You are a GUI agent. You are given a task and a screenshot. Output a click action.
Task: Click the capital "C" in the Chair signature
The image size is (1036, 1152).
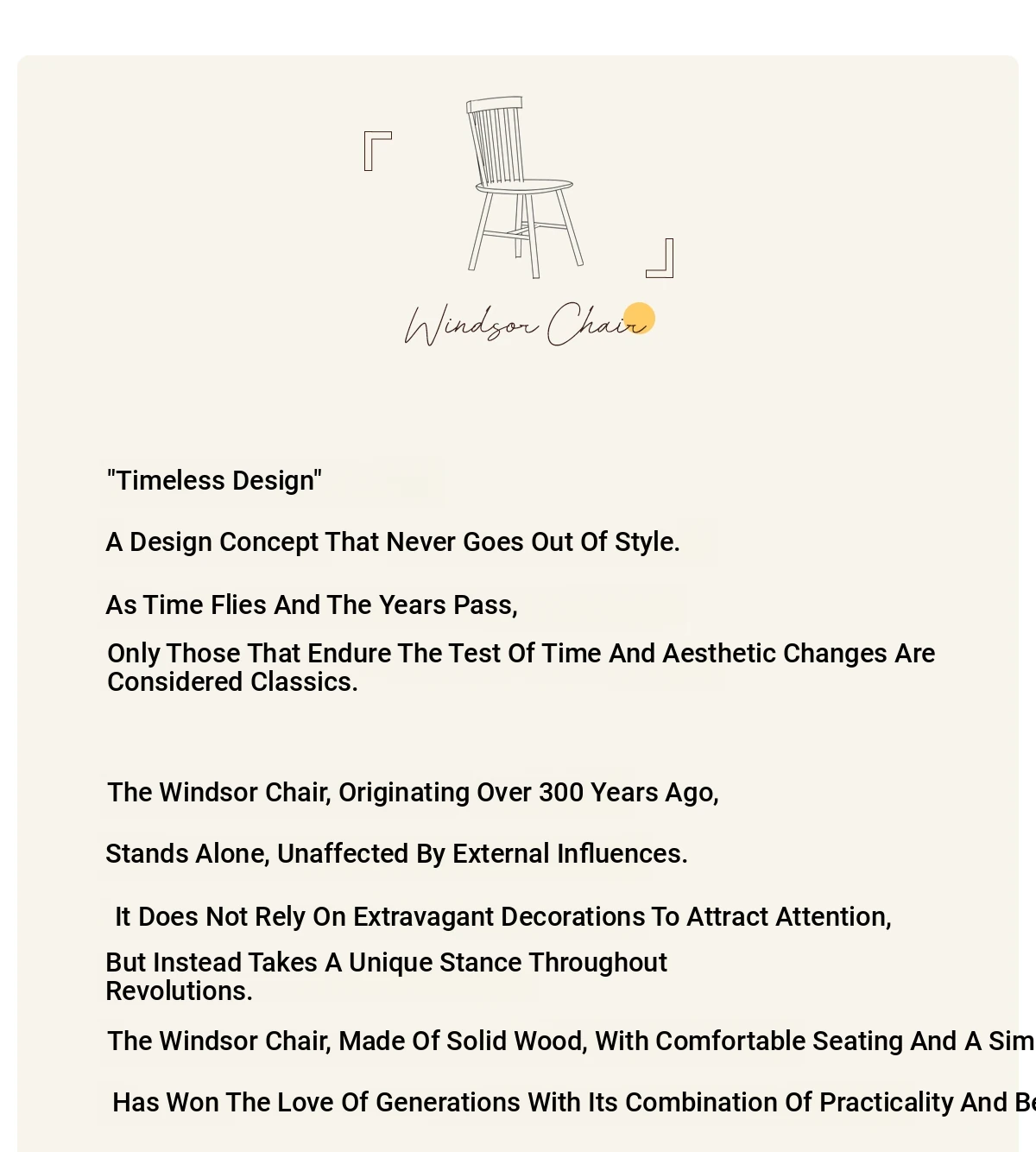tap(564, 324)
